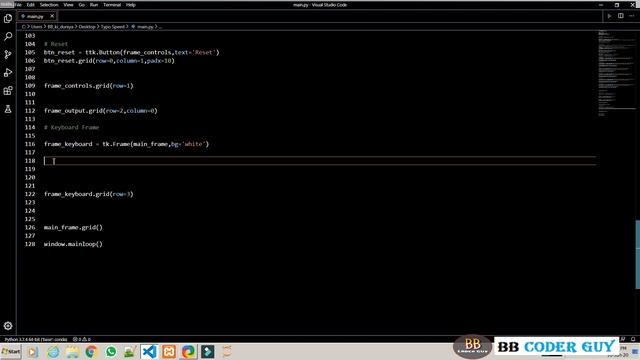The image size is (640, 360).
Task: Select the main.py editor tab
Action: pyautogui.click(x=37, y=16)
